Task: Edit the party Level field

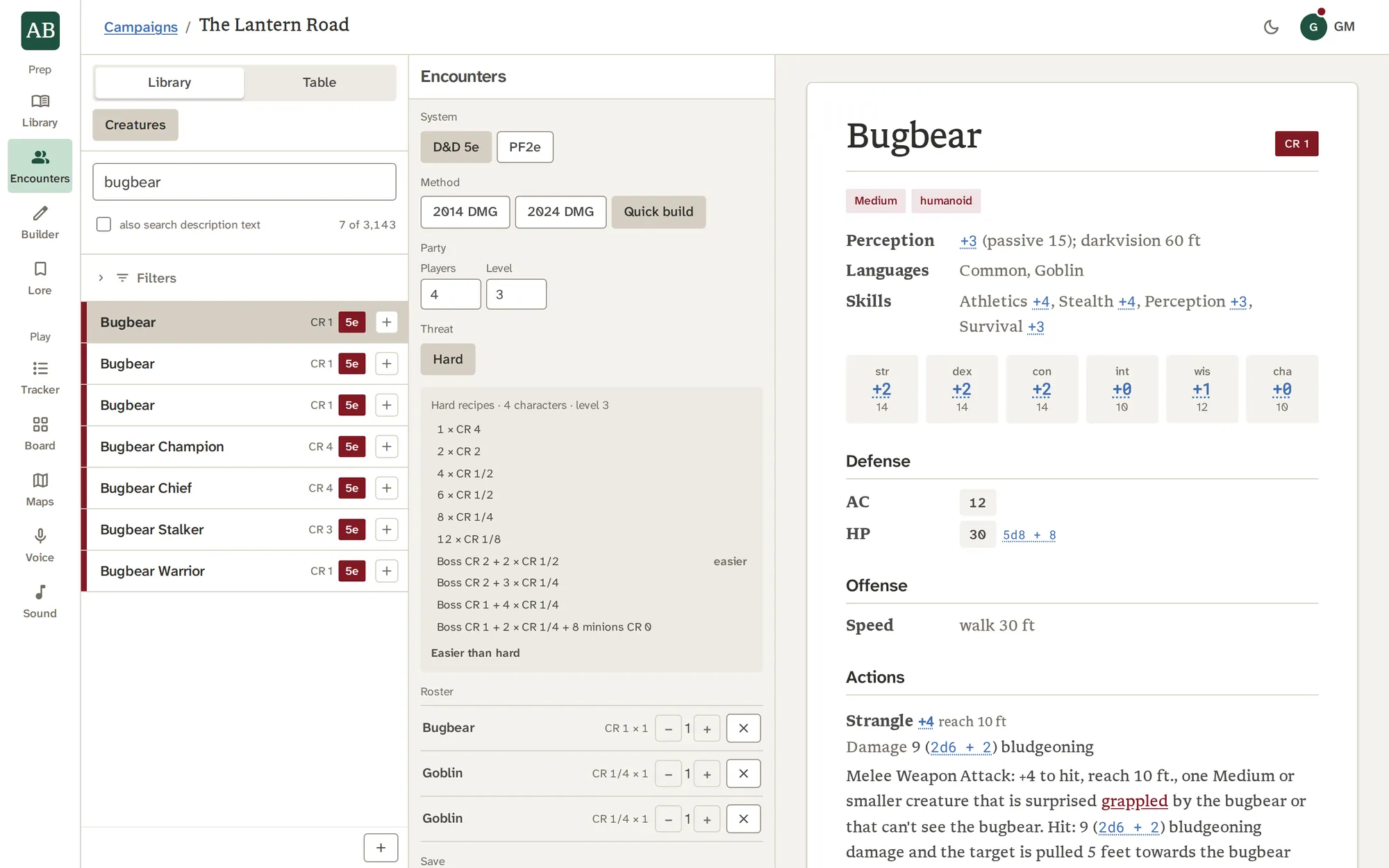Action: (x=516, y=294)
